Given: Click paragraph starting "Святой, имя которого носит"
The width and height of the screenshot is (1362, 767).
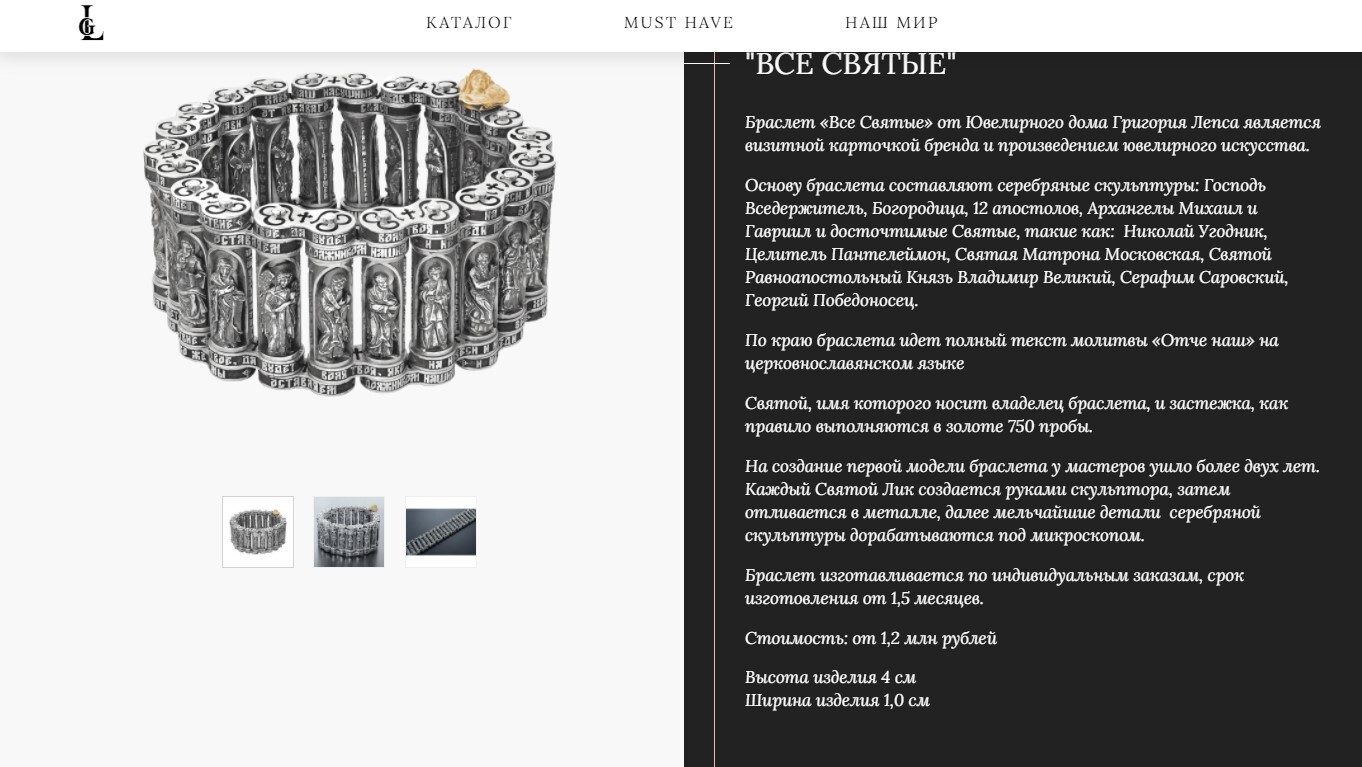Looking at the screenshot, I should (1016, 415).
